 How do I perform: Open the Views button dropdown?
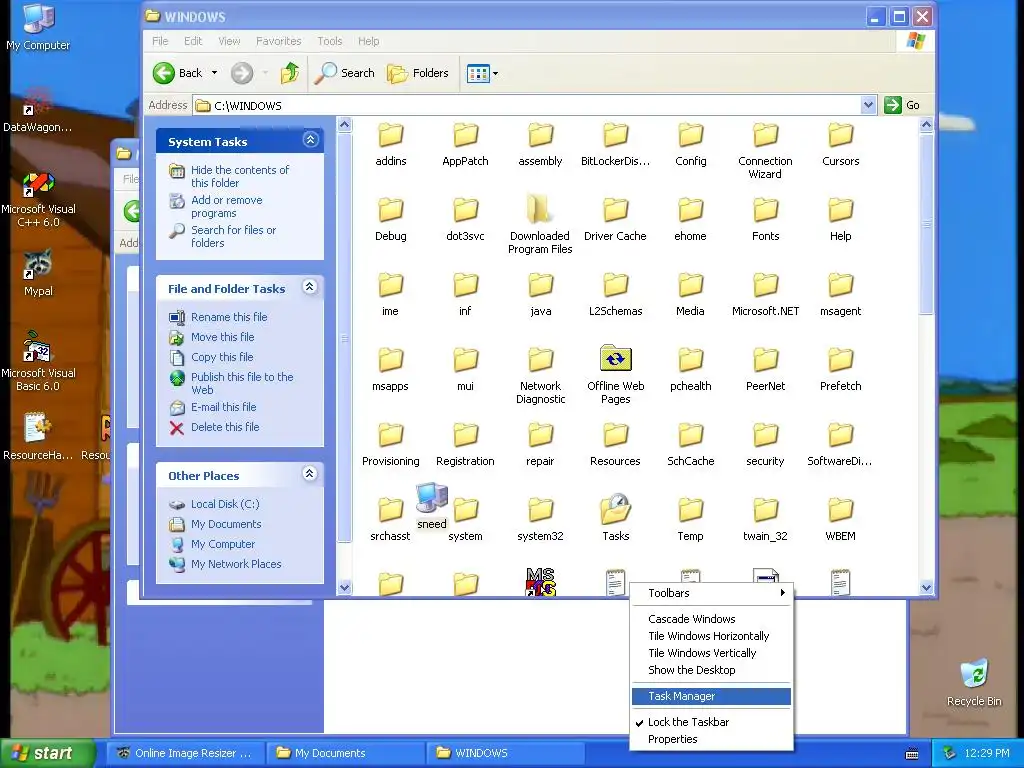(495, 73)
